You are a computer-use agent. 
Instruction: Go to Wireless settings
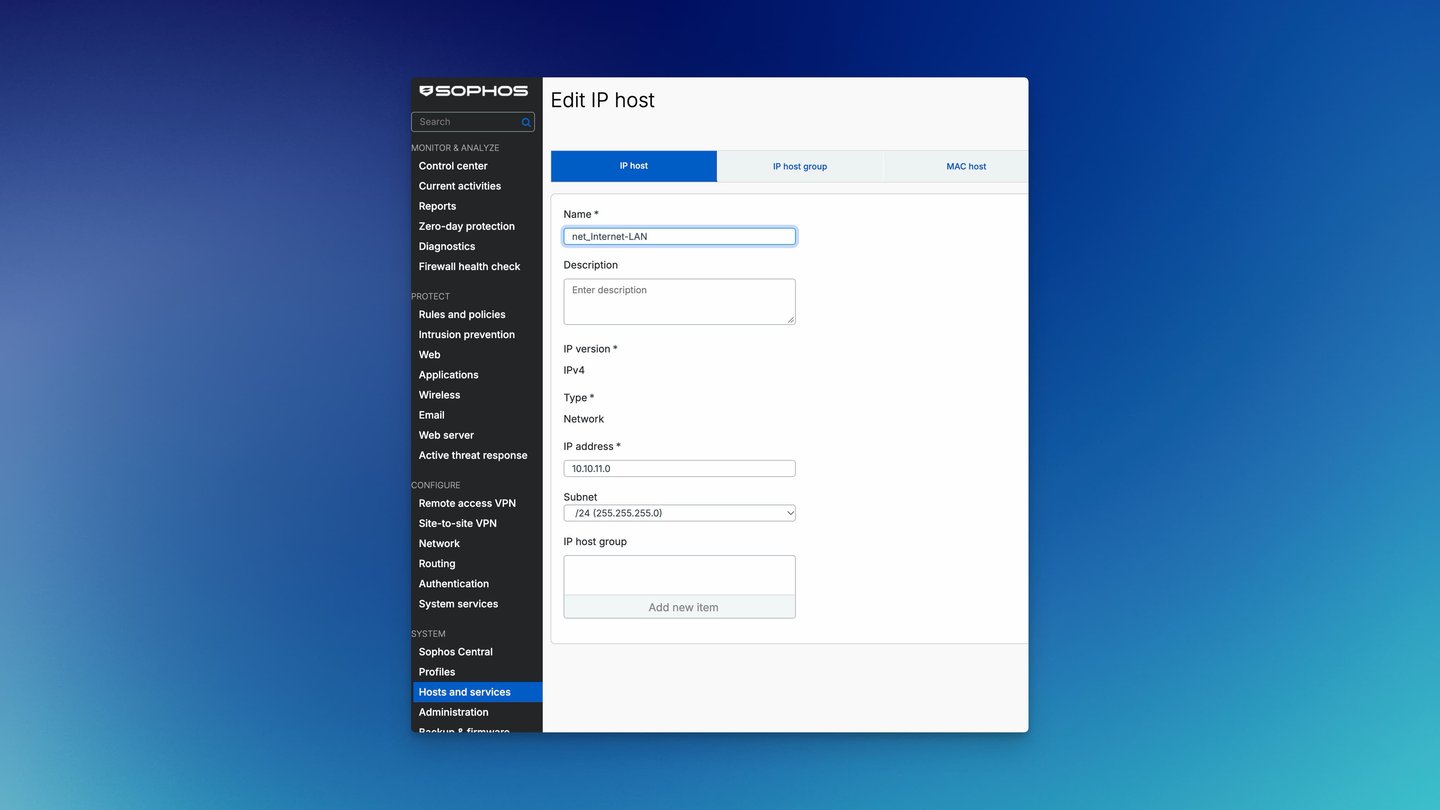click(x=439, y=394)
